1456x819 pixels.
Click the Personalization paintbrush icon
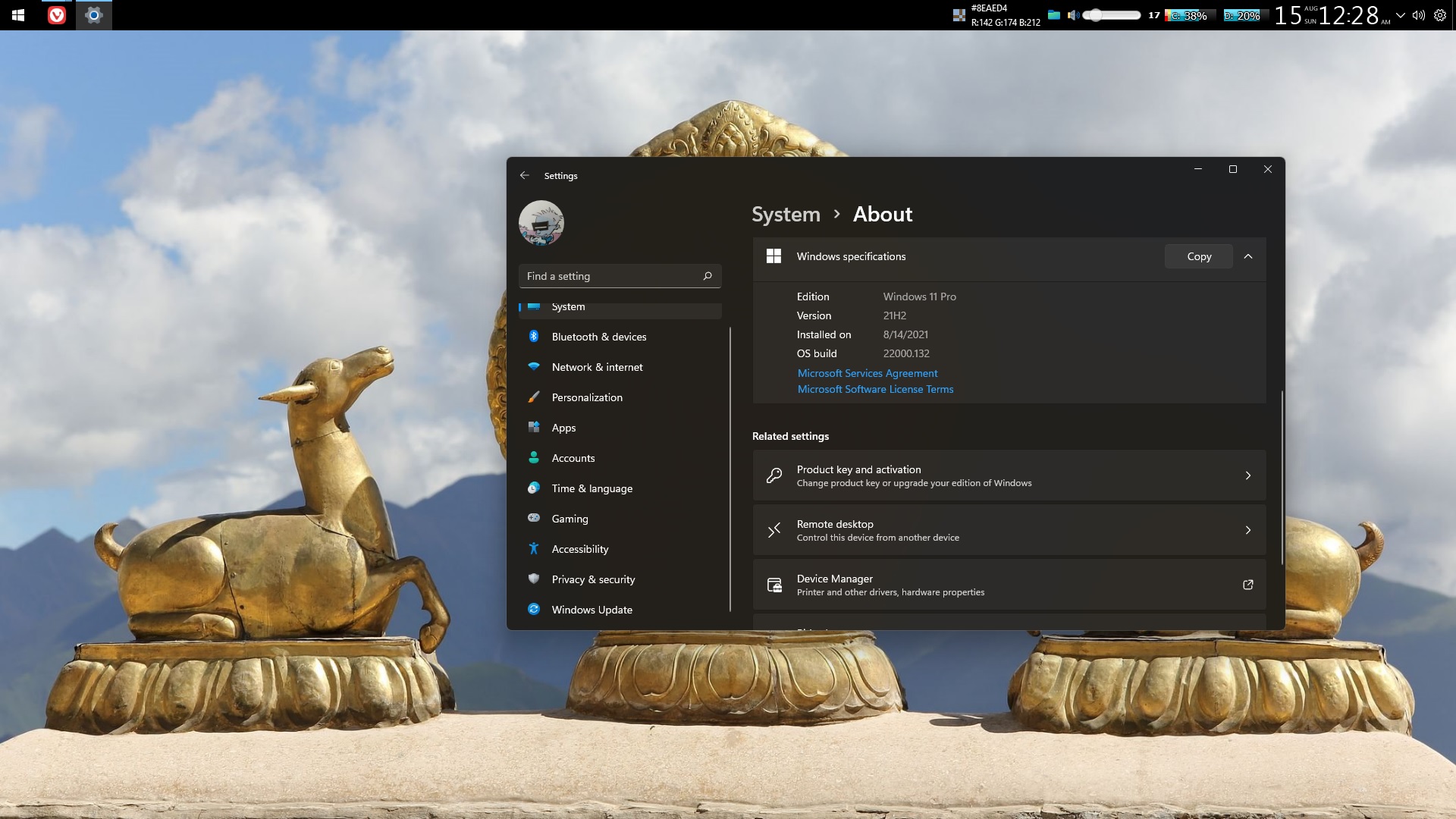tap(534, 397)
